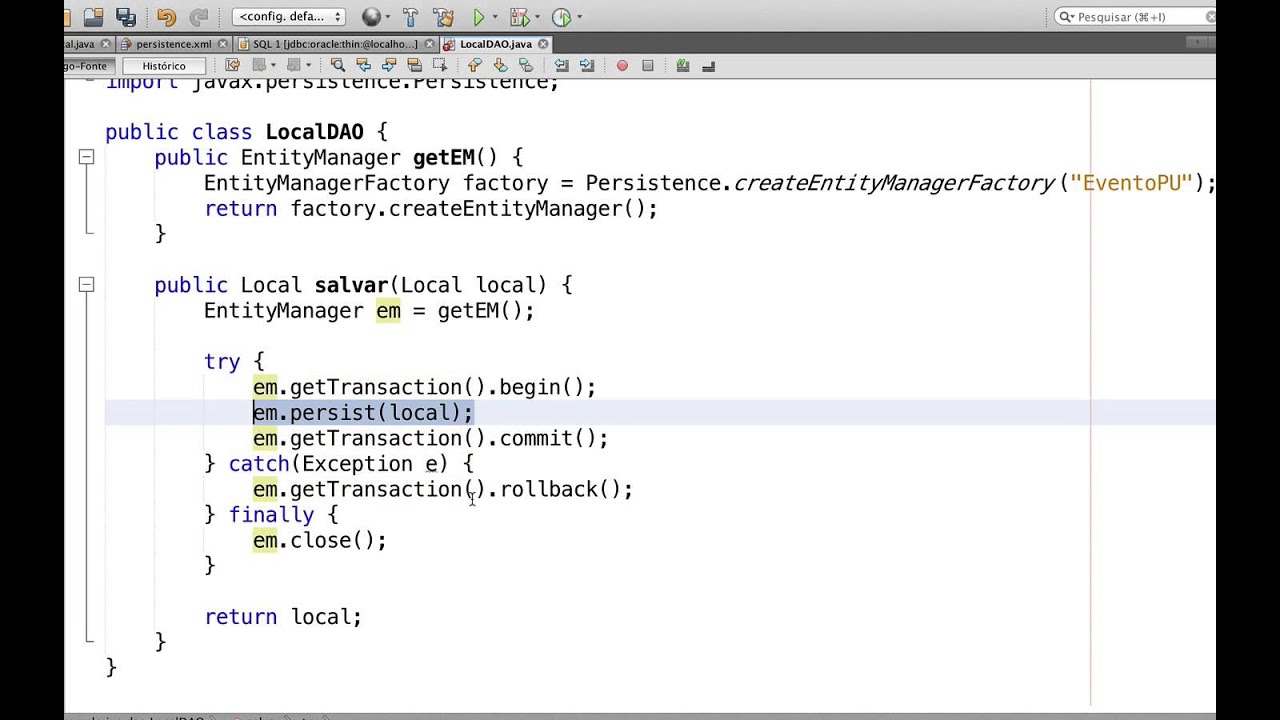Clean and build with hammer-broom icon
Viewport: 1280px width, 720px height.
[443, 16]
